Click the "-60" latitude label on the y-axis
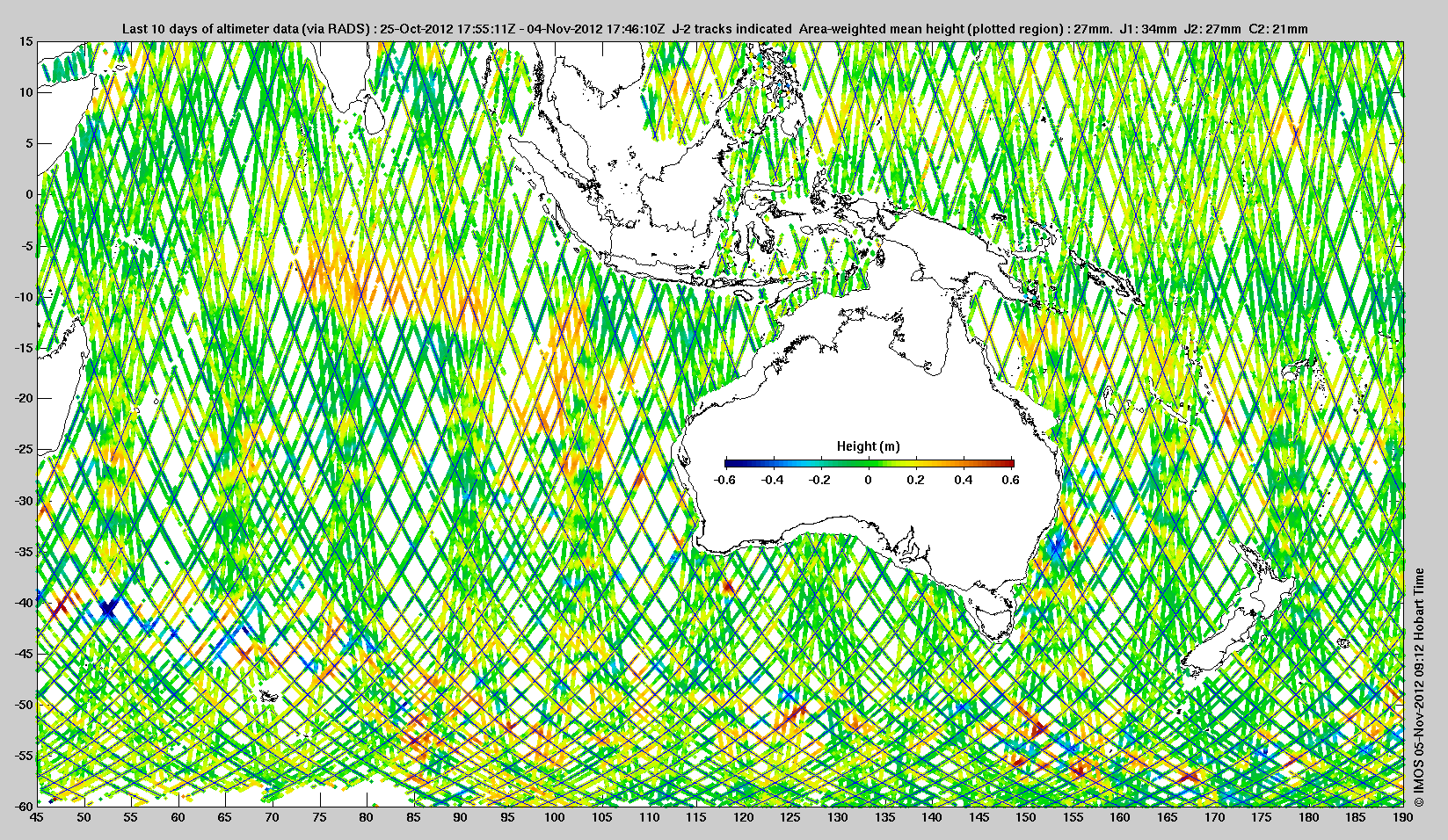The image size is (1448, 840). tap(24, 806)
